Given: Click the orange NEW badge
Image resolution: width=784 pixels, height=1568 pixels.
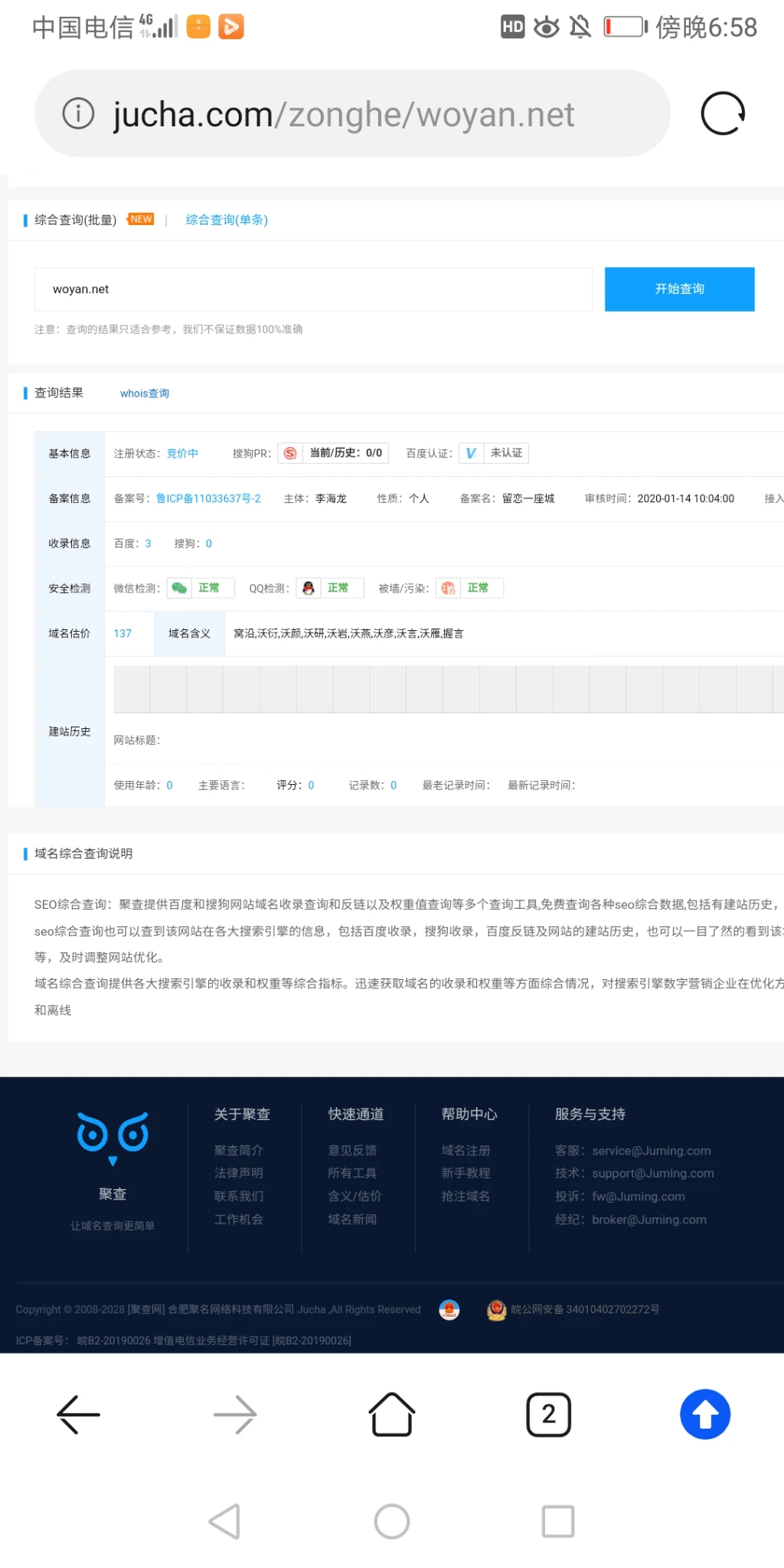Looking at the screenshot, I should (x=141, y=219).
